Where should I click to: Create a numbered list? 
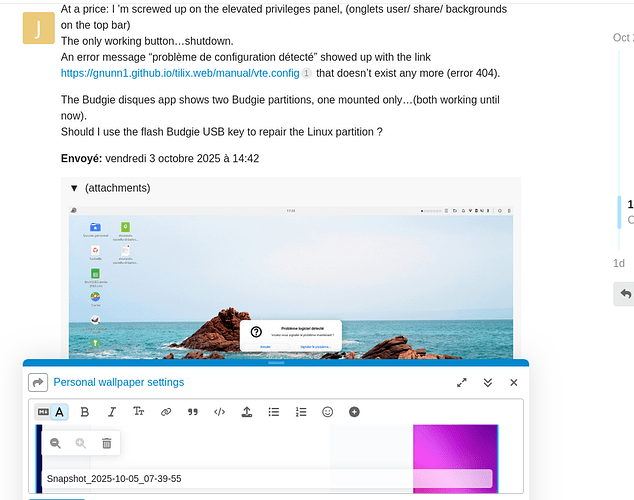tap(301, 412)
